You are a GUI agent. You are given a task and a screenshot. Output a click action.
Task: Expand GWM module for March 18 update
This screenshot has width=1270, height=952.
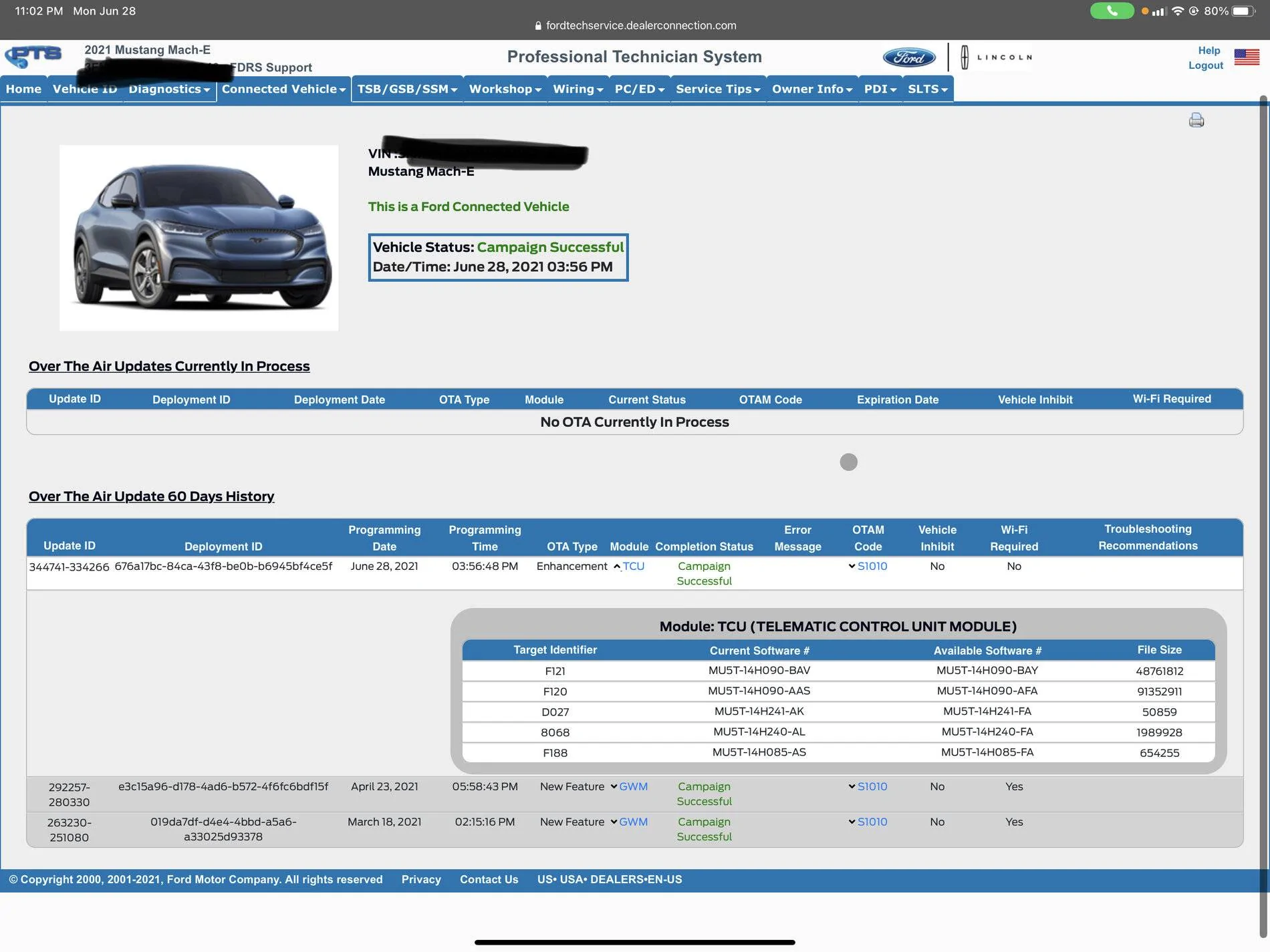click(x=614, y=822)
